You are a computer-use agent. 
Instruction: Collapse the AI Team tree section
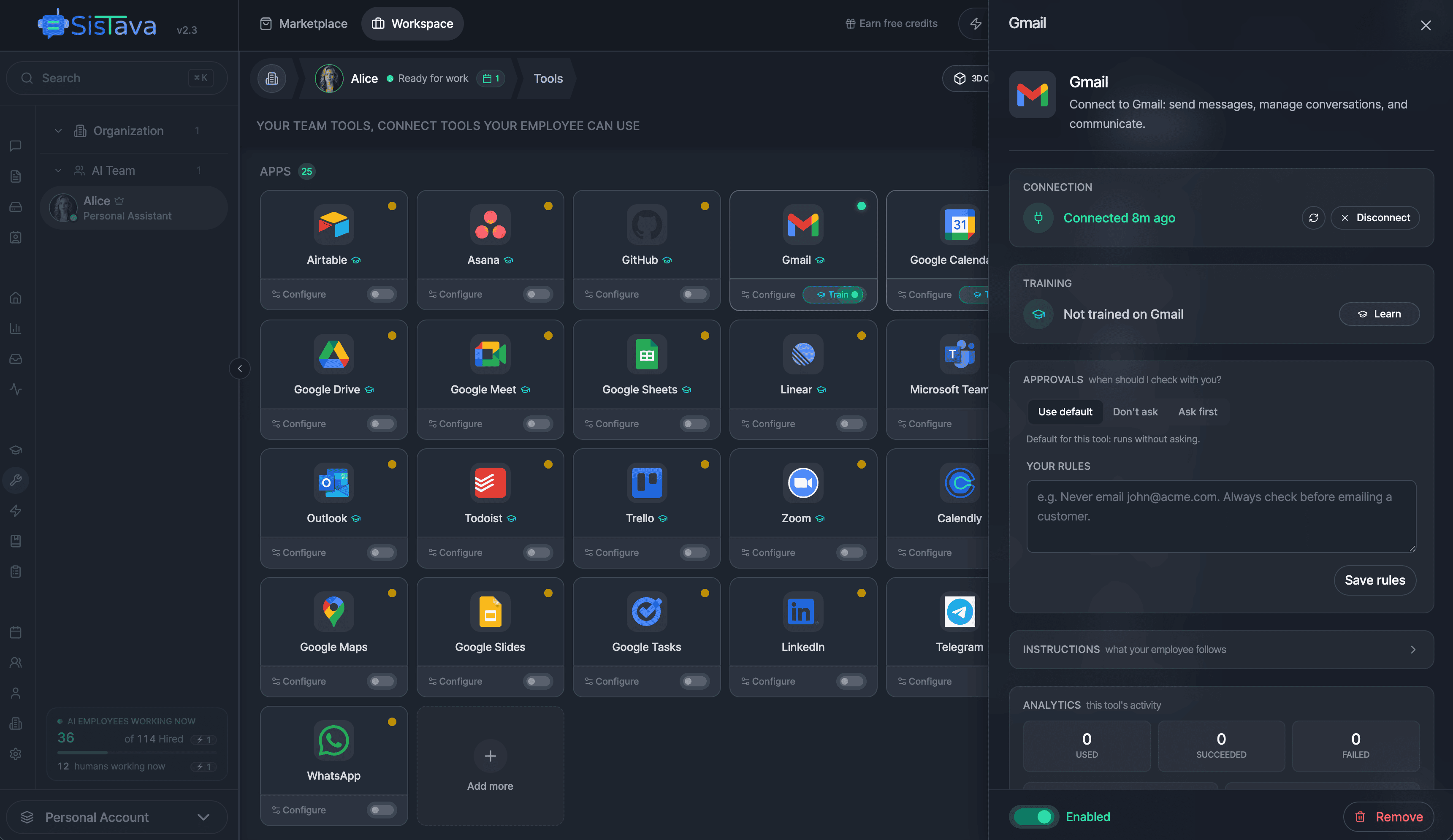pyautogui.click(x=58, y=171)
